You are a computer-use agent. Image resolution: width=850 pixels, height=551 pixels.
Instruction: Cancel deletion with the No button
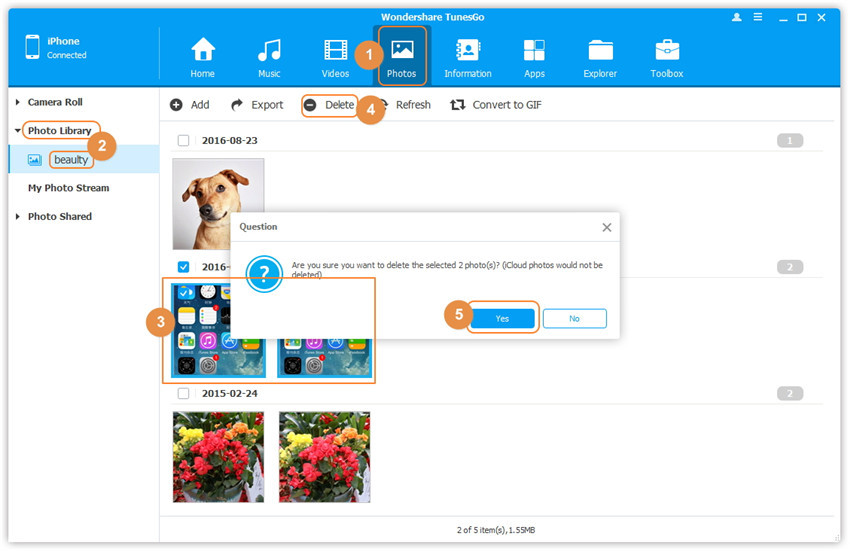point(574,318)
